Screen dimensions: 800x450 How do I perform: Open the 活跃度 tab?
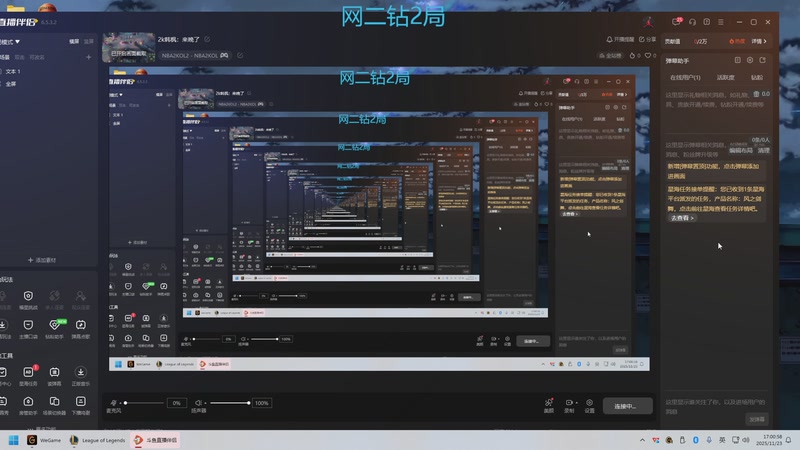(x=726, y=78)
